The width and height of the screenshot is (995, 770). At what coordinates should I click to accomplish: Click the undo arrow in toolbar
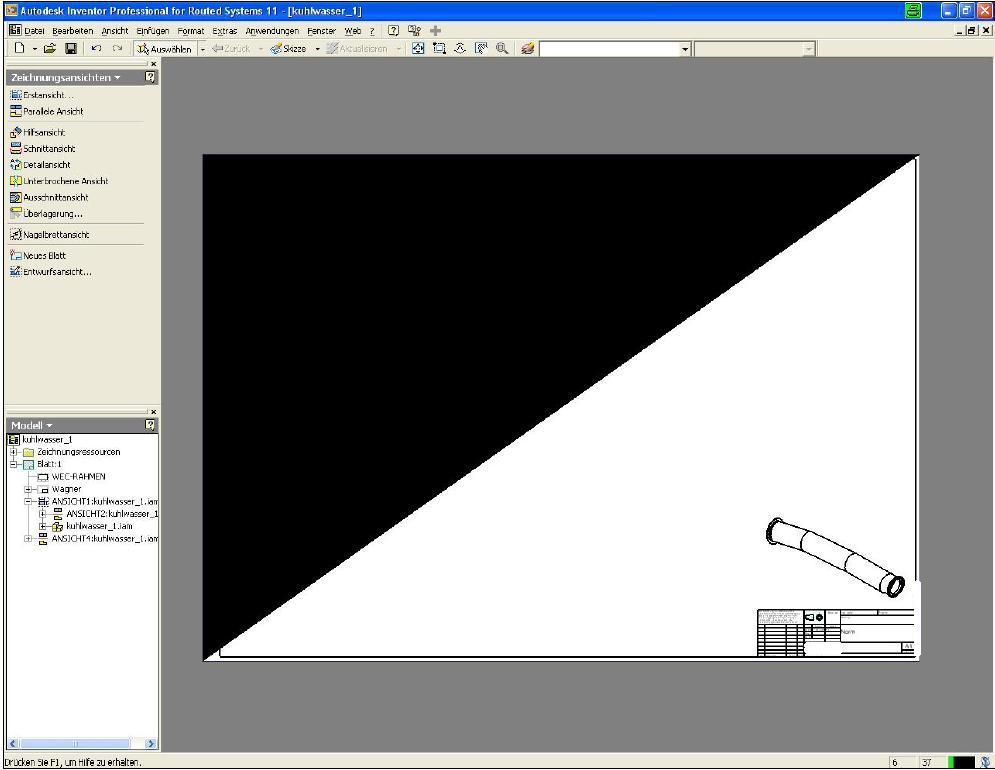click(96, 49)
